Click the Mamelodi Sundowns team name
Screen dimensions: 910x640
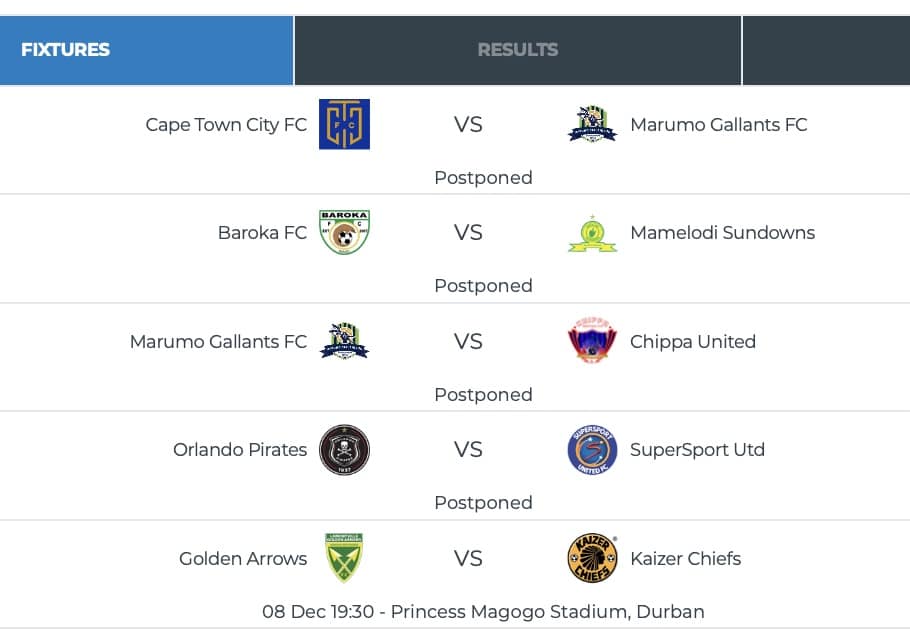click(722, 233)
